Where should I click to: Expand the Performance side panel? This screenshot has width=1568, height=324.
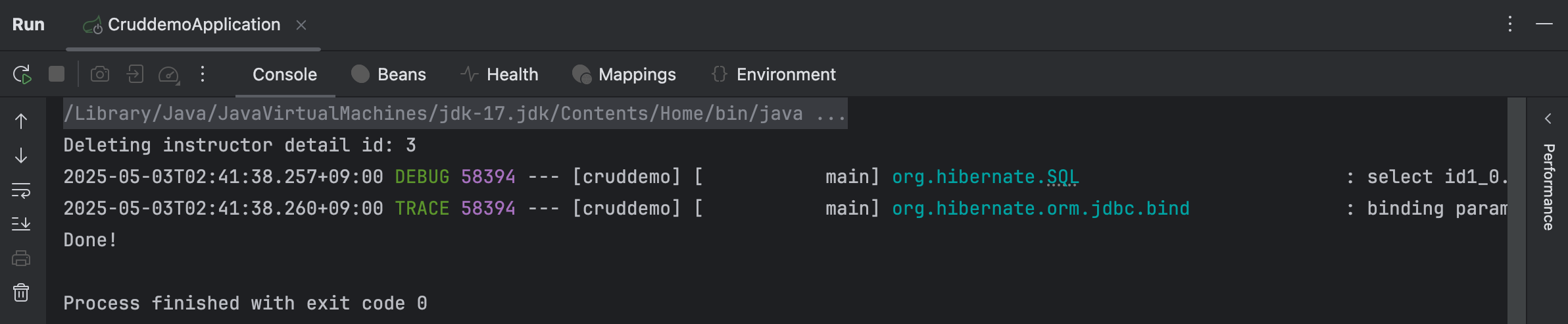tap(1548, 119)
